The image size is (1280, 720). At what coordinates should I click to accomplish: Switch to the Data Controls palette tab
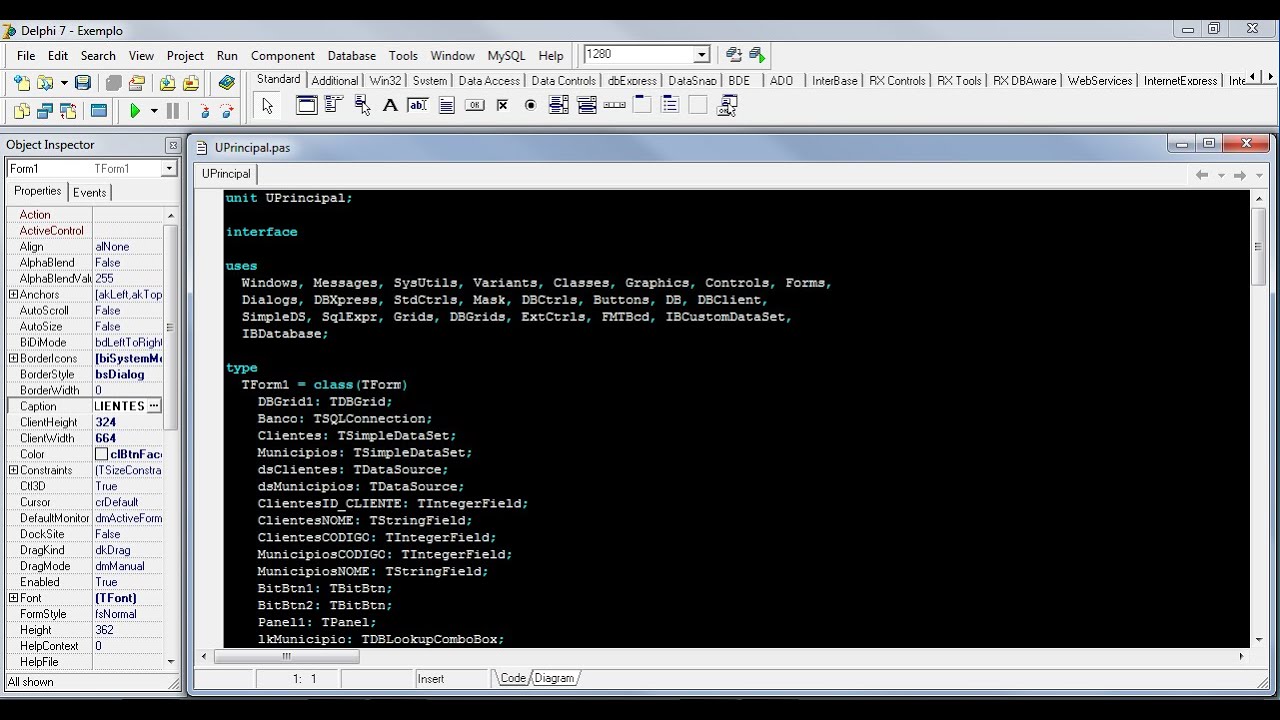[563, 81]
